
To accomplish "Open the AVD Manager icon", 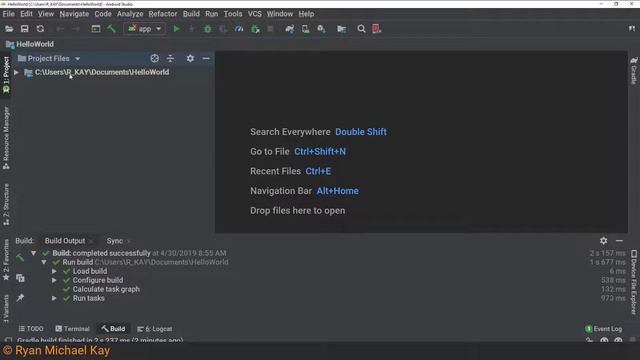I will click(305, 29).
